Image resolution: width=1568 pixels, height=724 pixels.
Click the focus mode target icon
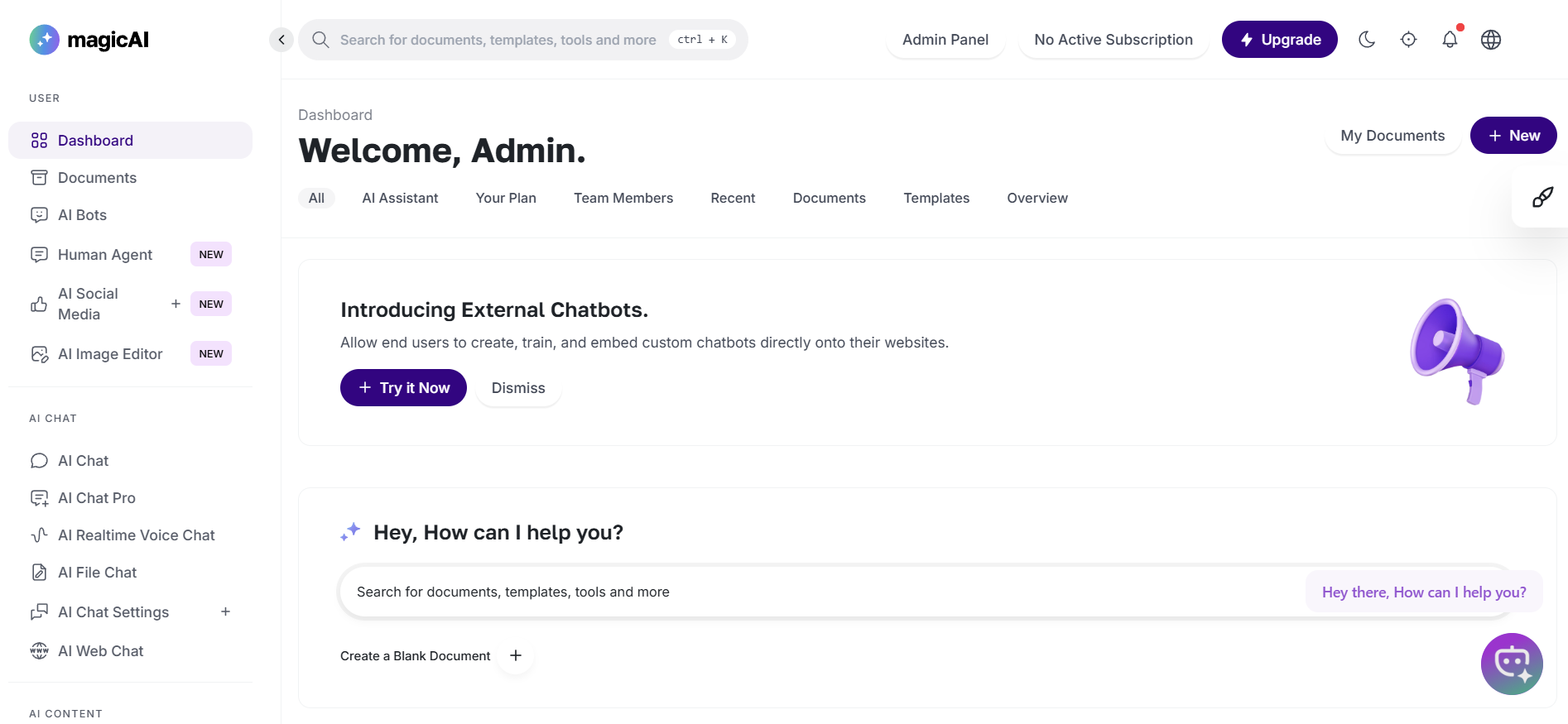[1408, 40]
